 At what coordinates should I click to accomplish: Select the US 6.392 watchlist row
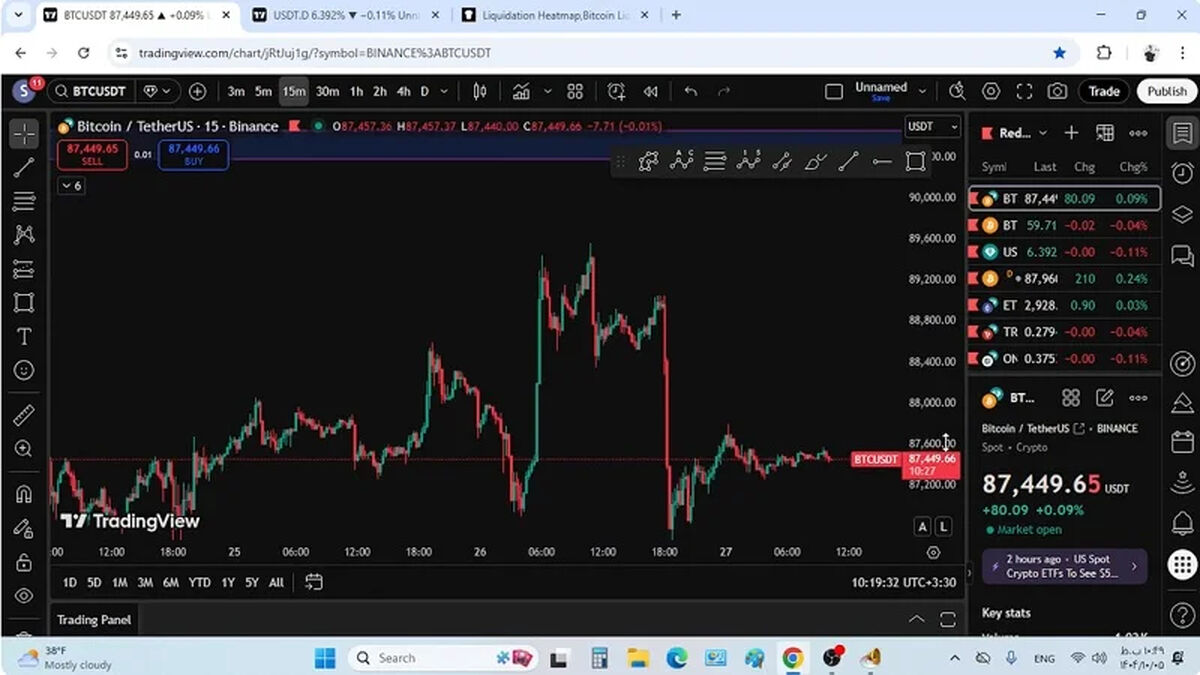pos(1065,252)
